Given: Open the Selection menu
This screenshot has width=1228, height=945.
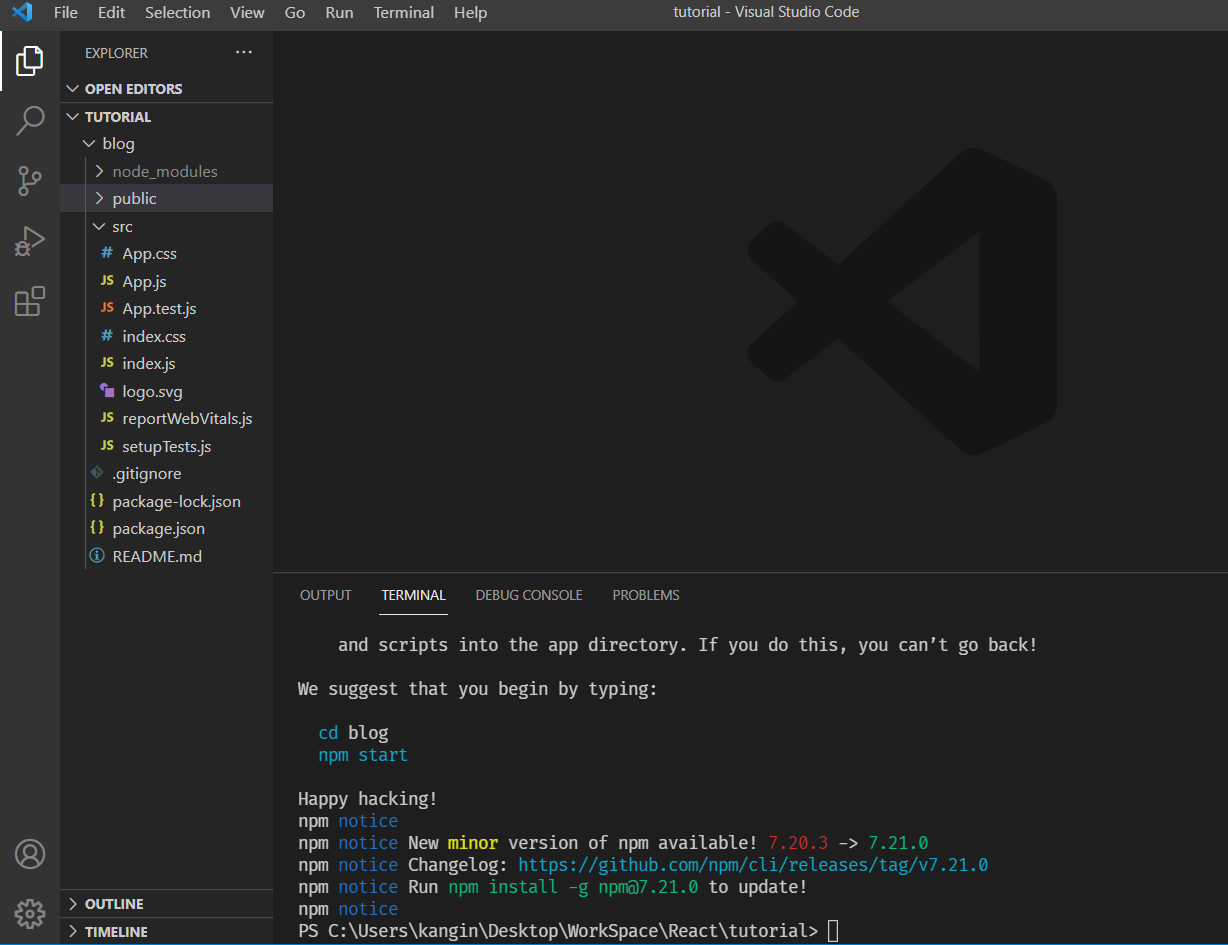Looking at the screenshot, I should [x=178, y=13].
